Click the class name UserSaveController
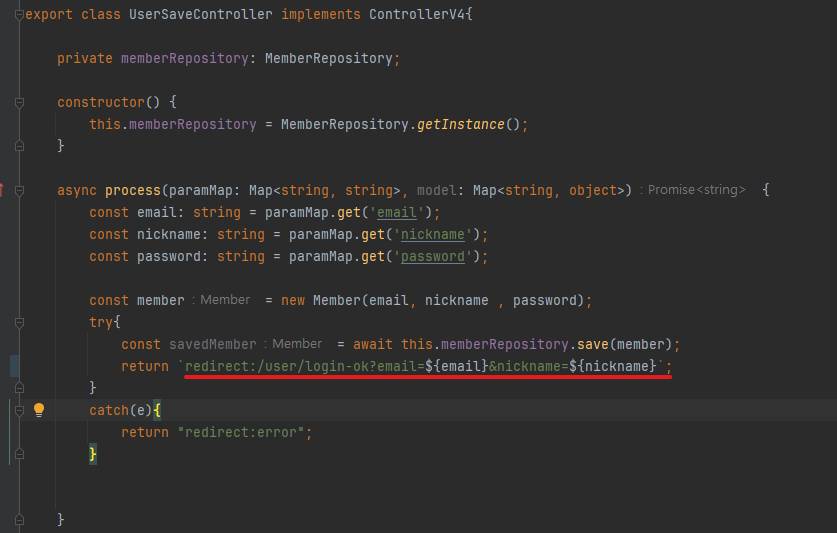The height and width of the screenshot is (533, 837). 200,14
